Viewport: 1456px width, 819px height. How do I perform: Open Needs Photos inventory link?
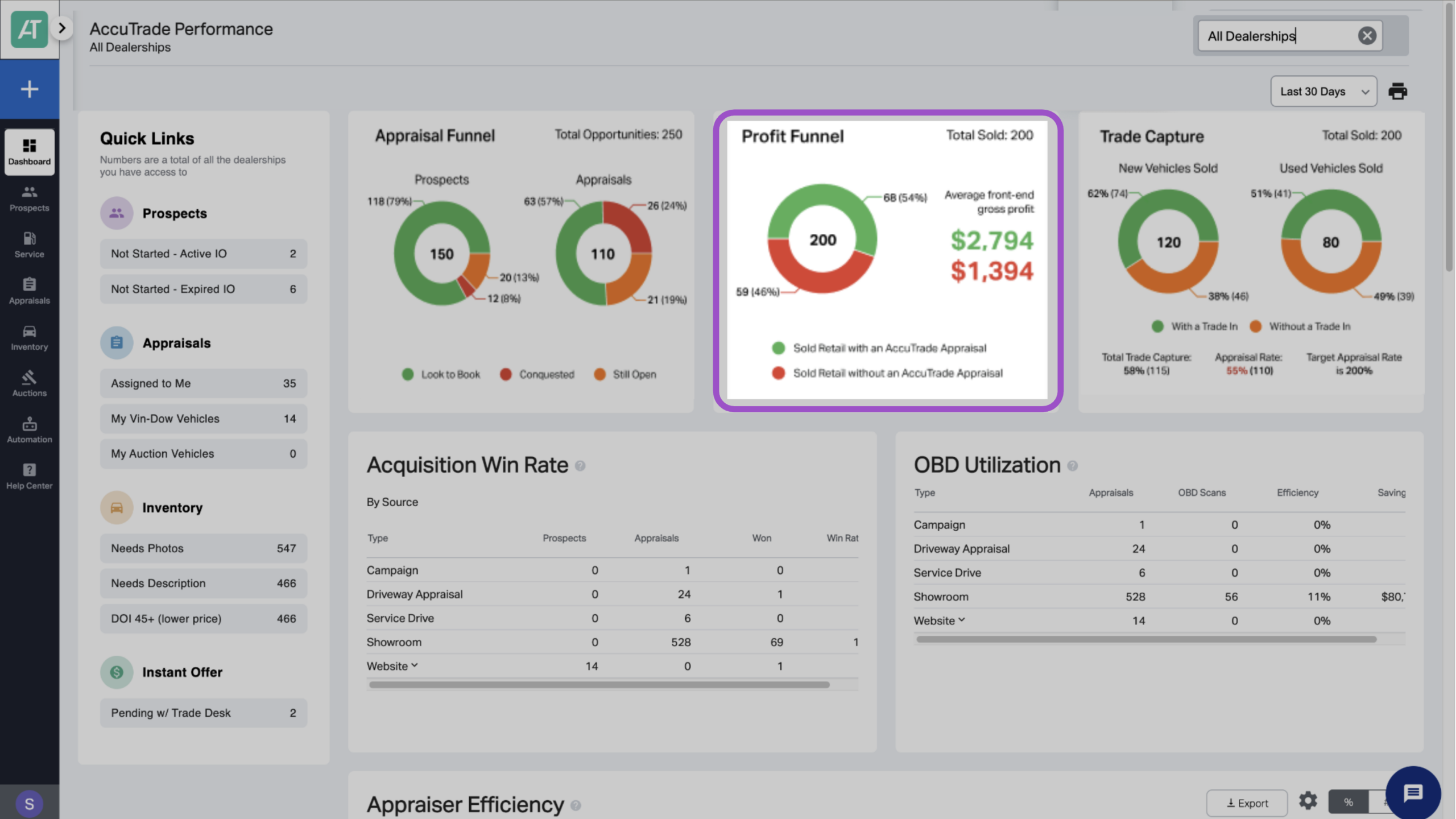click(204, 548)
